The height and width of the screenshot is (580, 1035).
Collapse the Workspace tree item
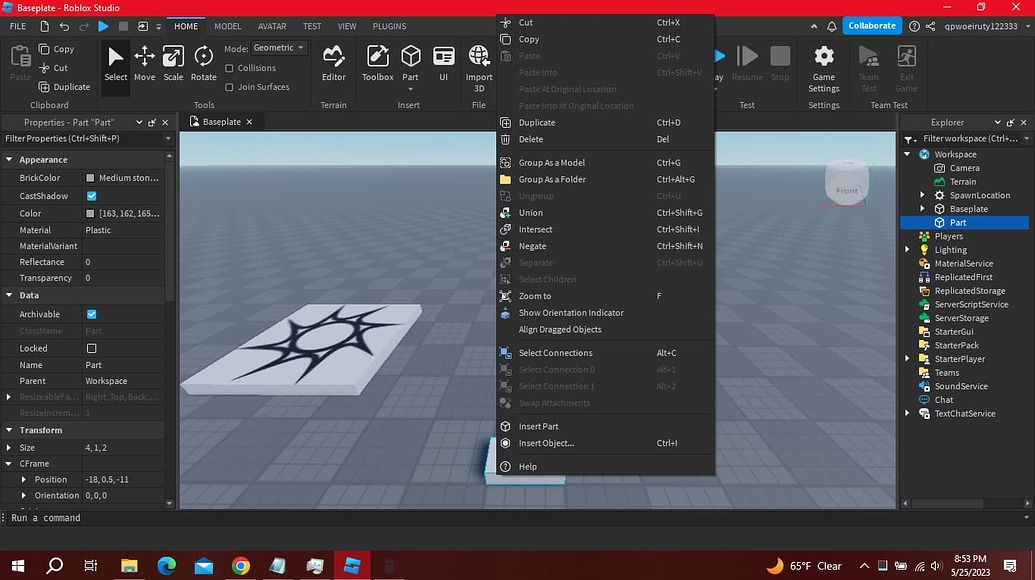[908, 154]
